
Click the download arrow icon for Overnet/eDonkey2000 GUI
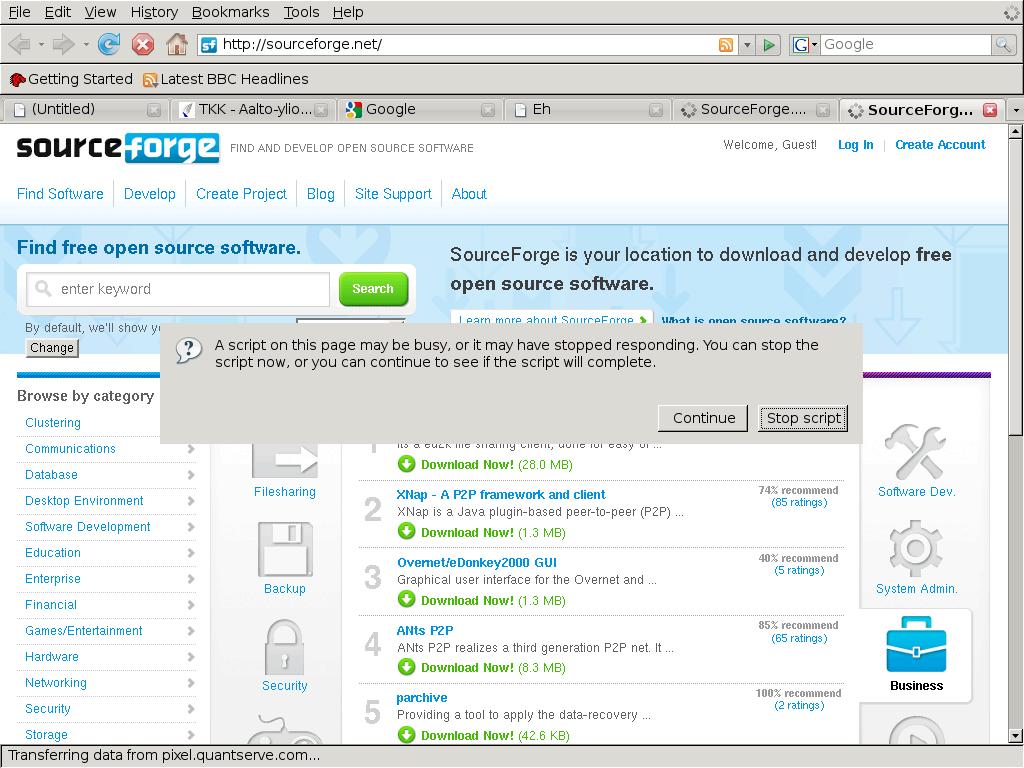click(406, 599)
